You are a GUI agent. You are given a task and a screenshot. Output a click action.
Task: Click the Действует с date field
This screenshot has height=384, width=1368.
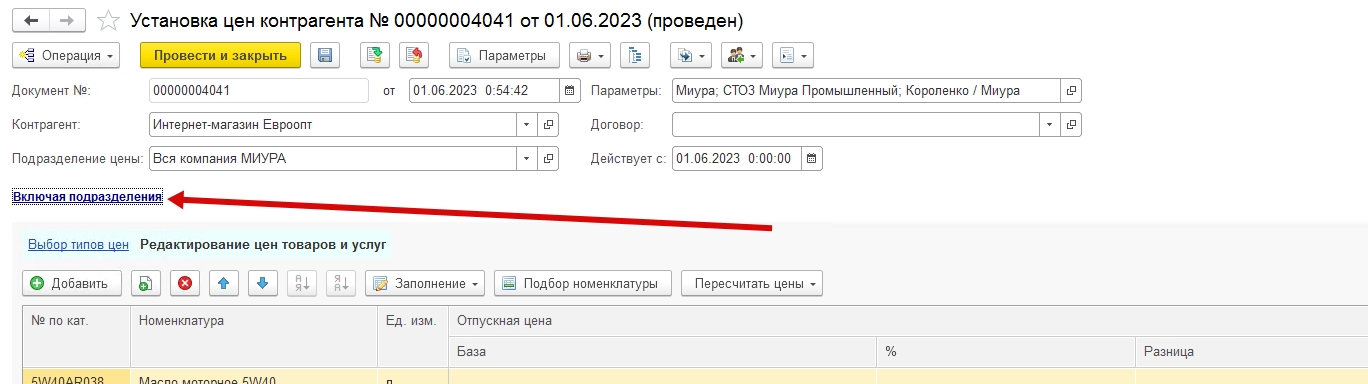736,159
